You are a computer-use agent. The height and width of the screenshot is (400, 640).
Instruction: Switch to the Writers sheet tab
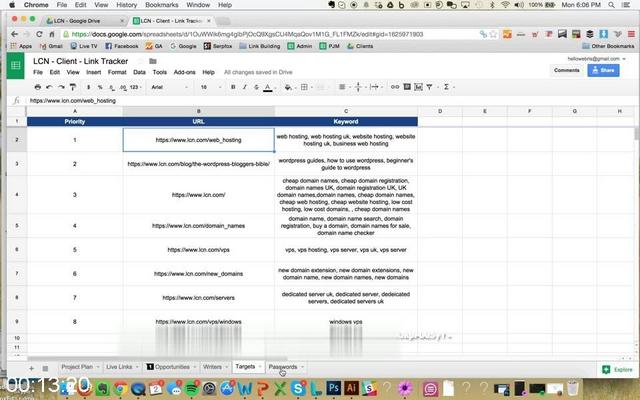(x=212, y=367)
